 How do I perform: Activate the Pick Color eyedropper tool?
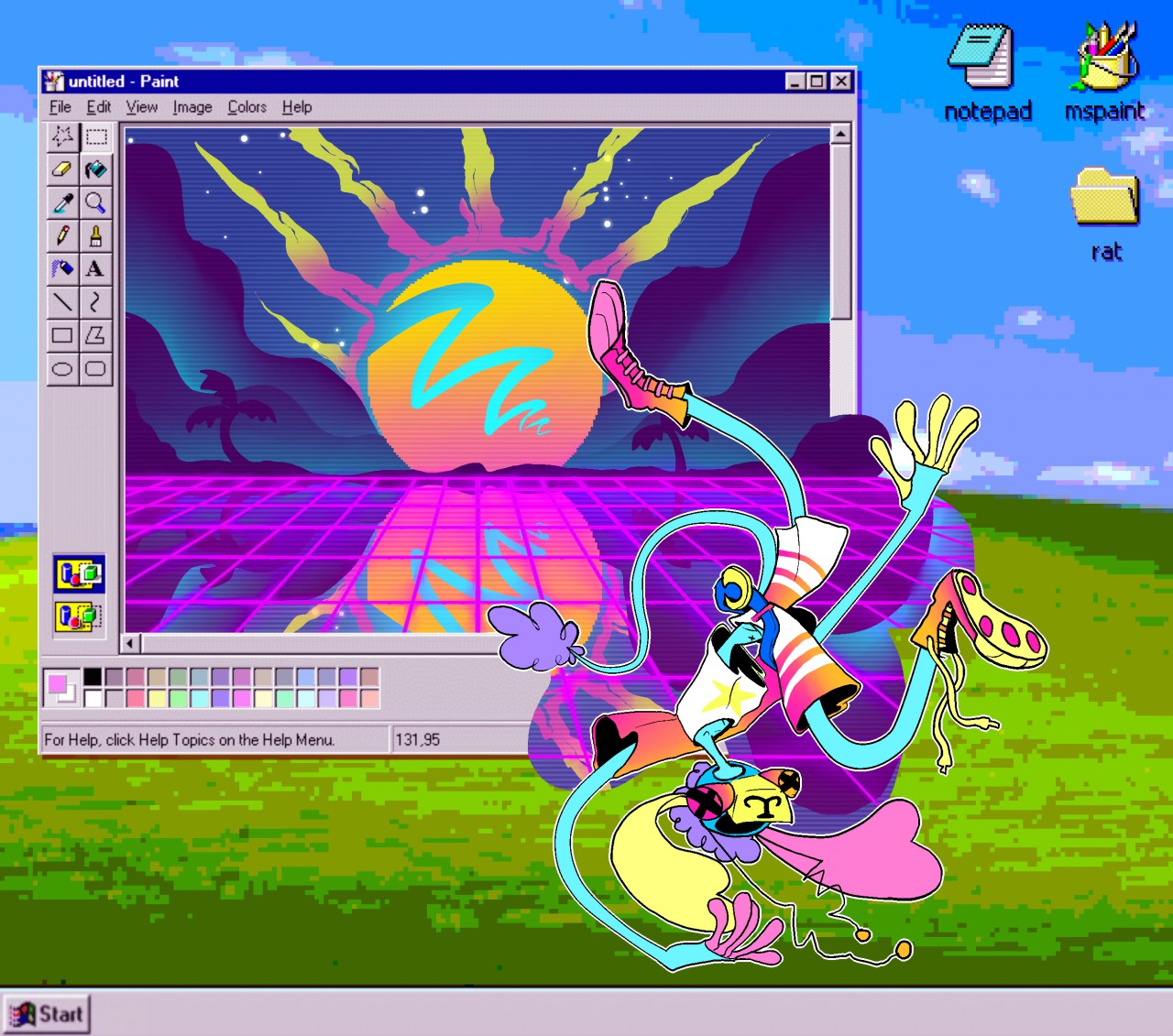pos(62,203)
